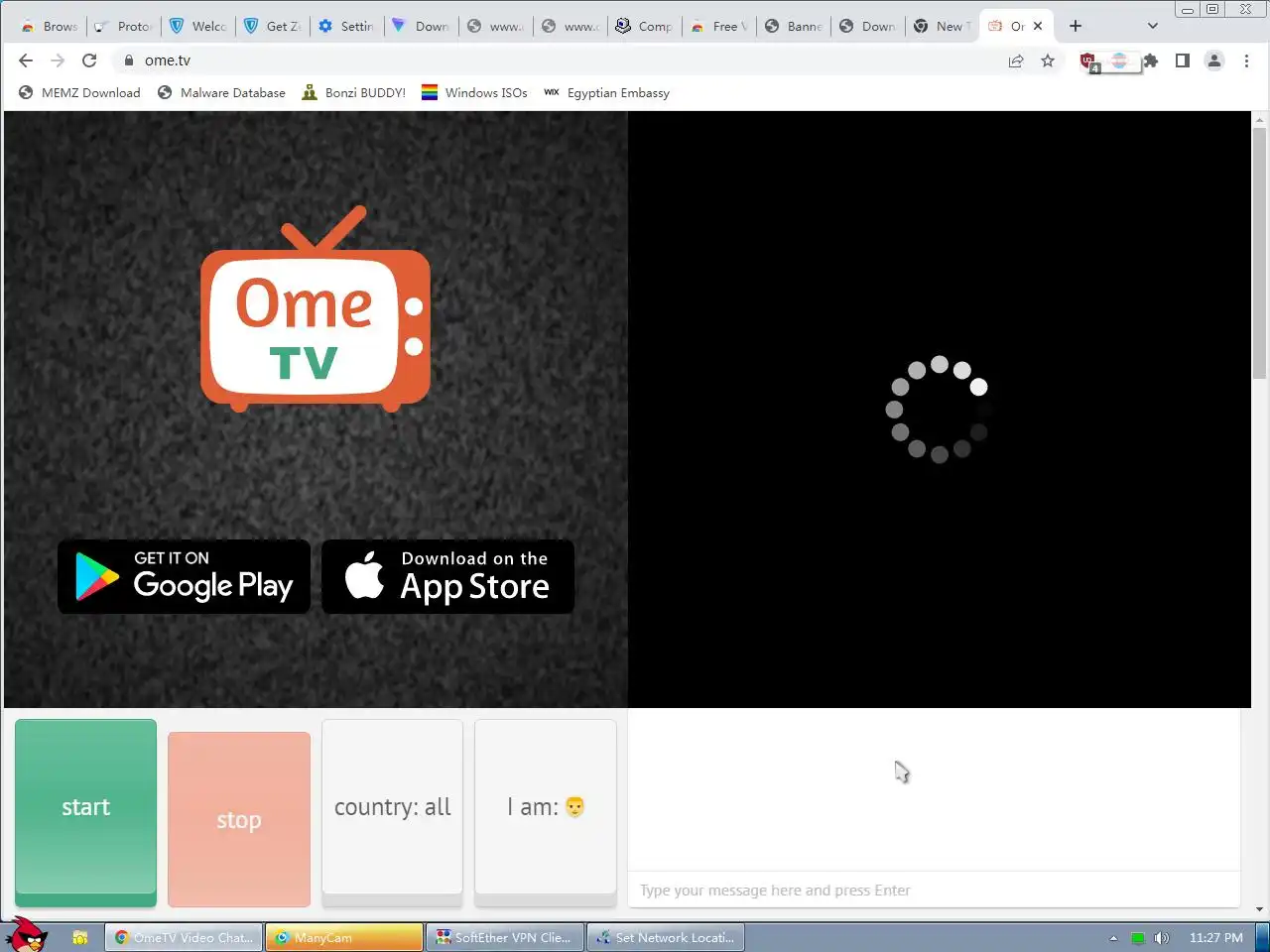
Task: Click the page vertical scrollbar thumb
Action: (1259, 253)
